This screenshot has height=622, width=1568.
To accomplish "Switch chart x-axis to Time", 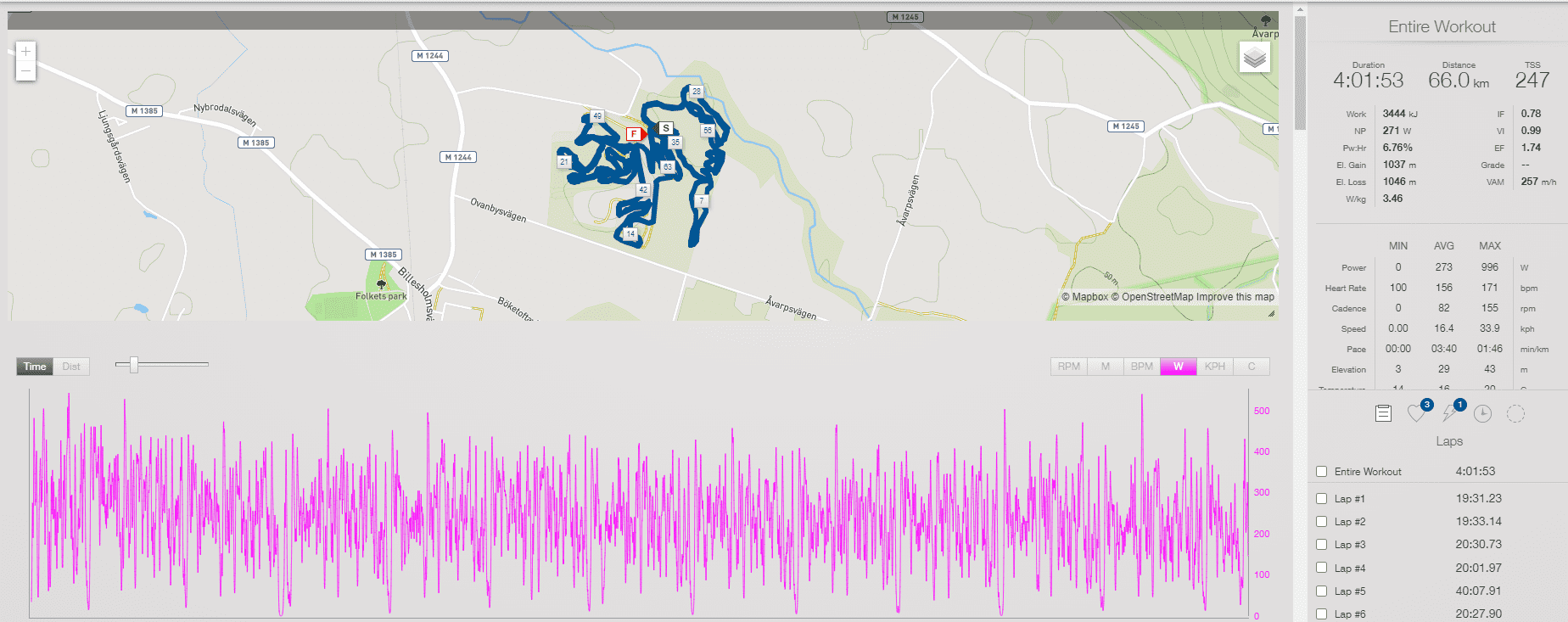I will [x=35, y=367].
